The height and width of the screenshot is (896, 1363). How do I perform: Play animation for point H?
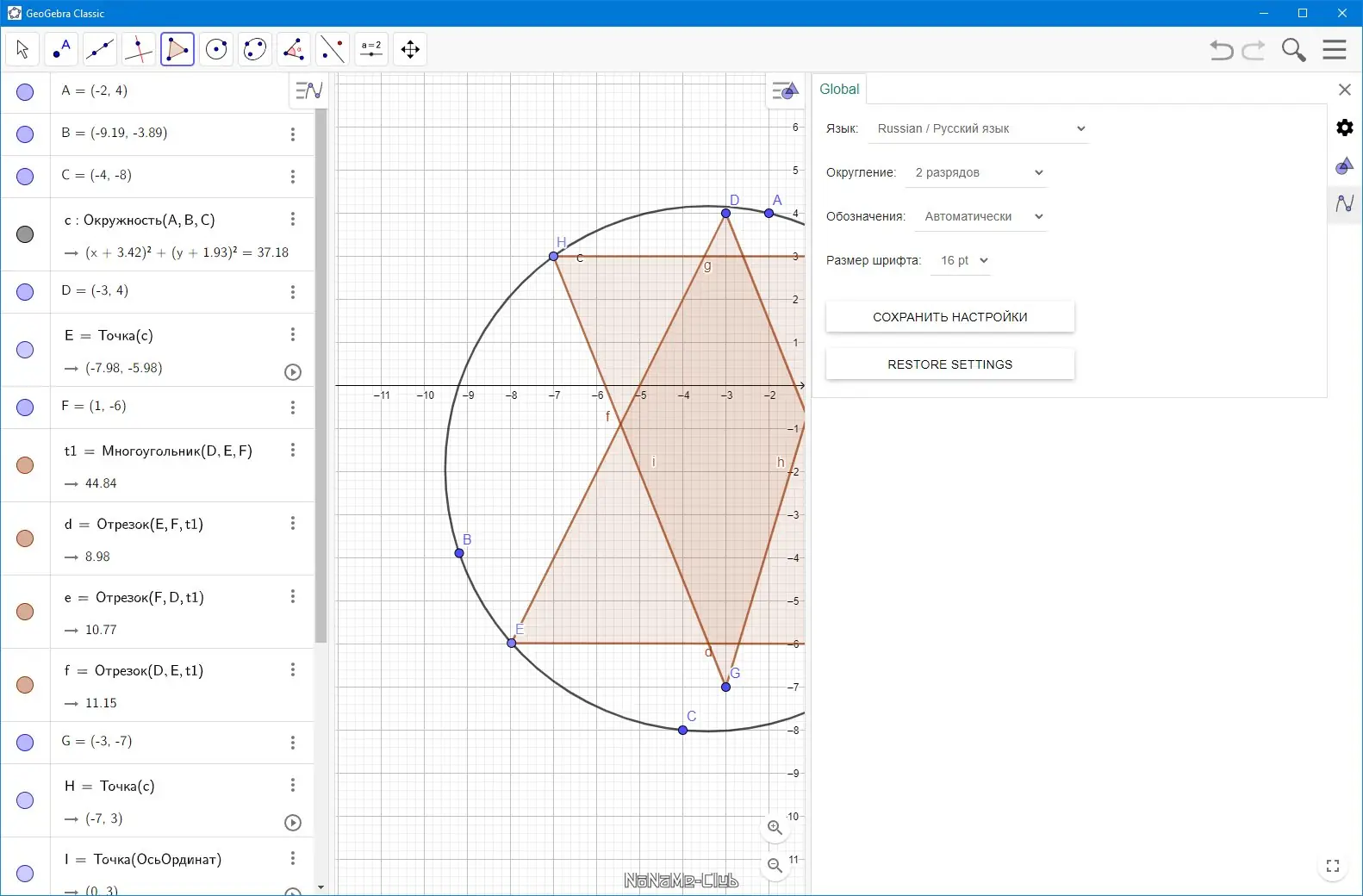point(293,823)
